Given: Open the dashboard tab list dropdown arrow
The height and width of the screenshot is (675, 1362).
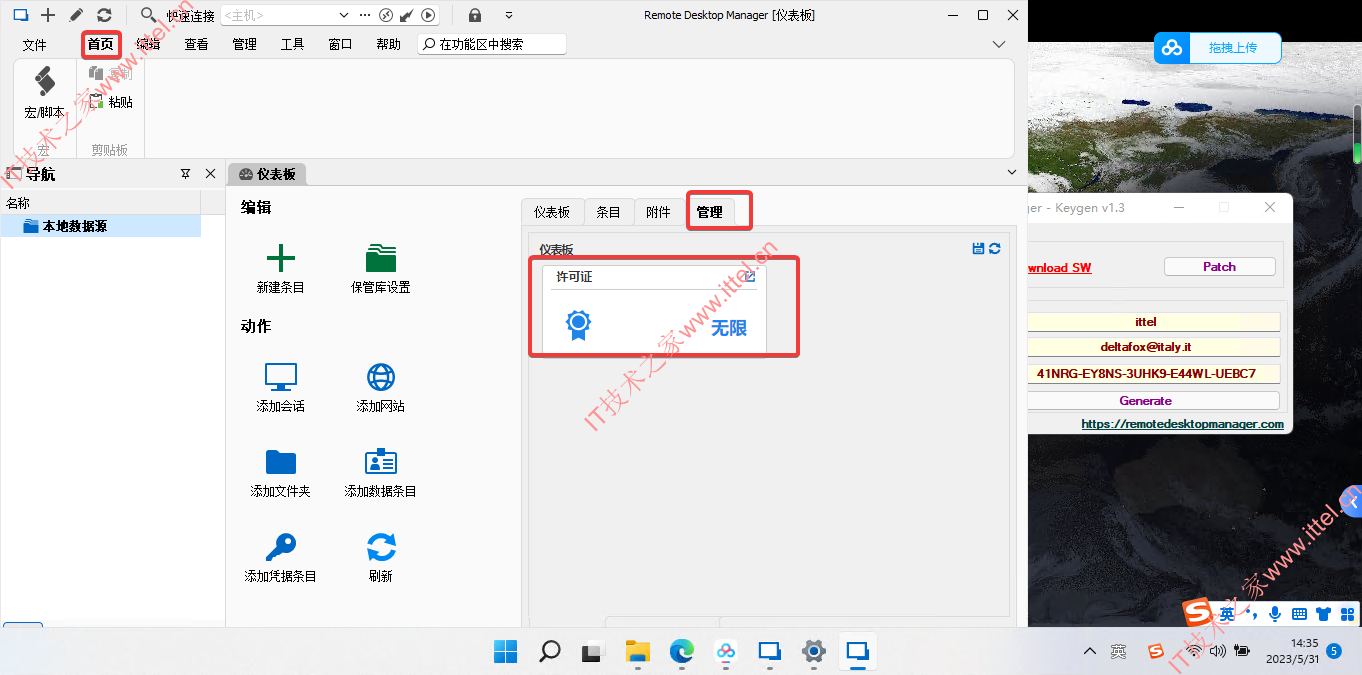Looking at the screenshot, I should point(1011,173).
